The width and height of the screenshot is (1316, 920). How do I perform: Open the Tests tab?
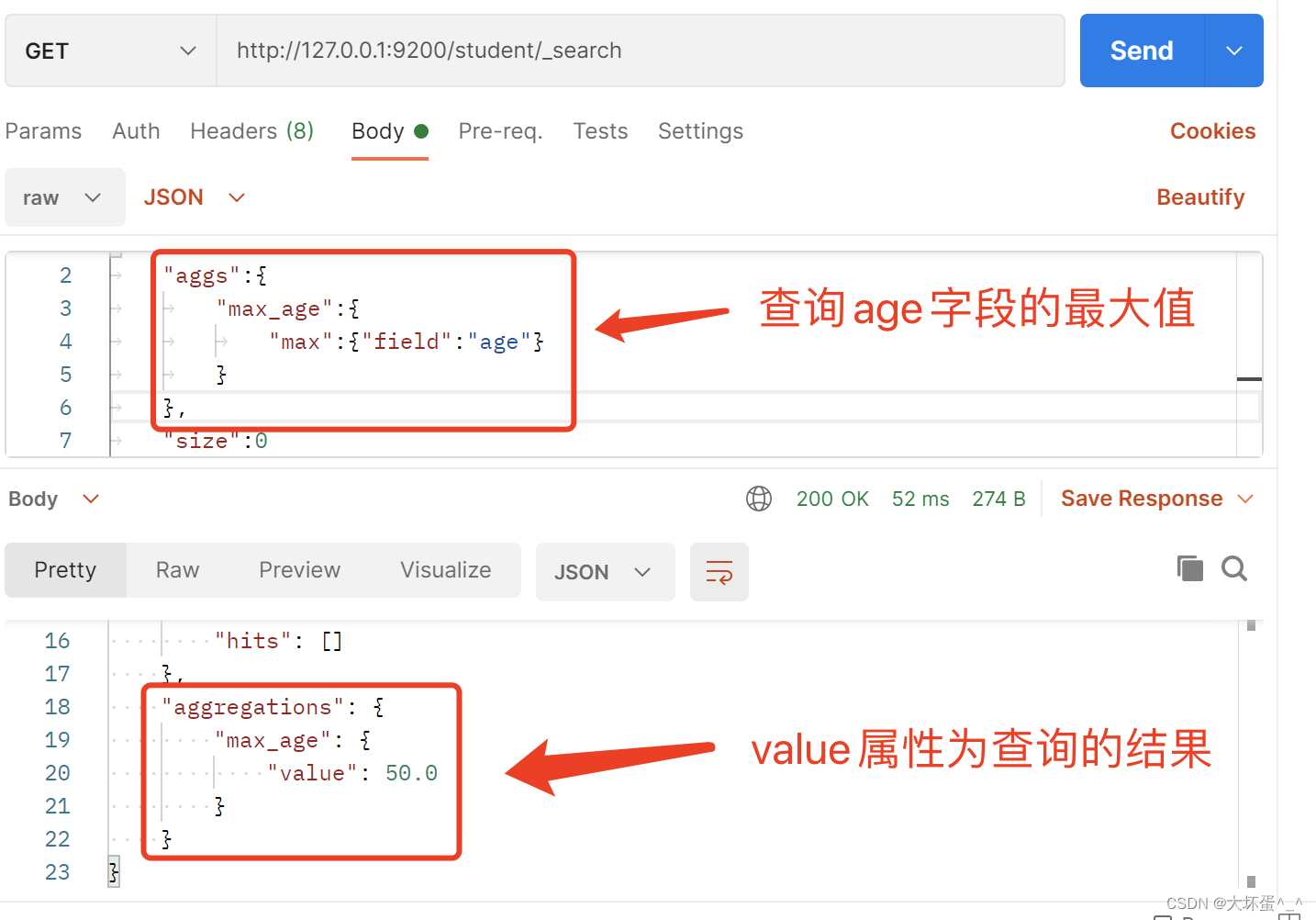600,131
